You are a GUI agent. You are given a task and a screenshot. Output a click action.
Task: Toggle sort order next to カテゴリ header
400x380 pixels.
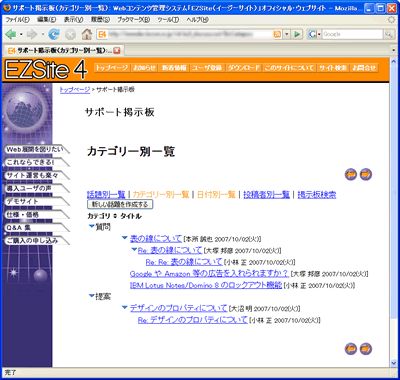(x=115, y=216)
